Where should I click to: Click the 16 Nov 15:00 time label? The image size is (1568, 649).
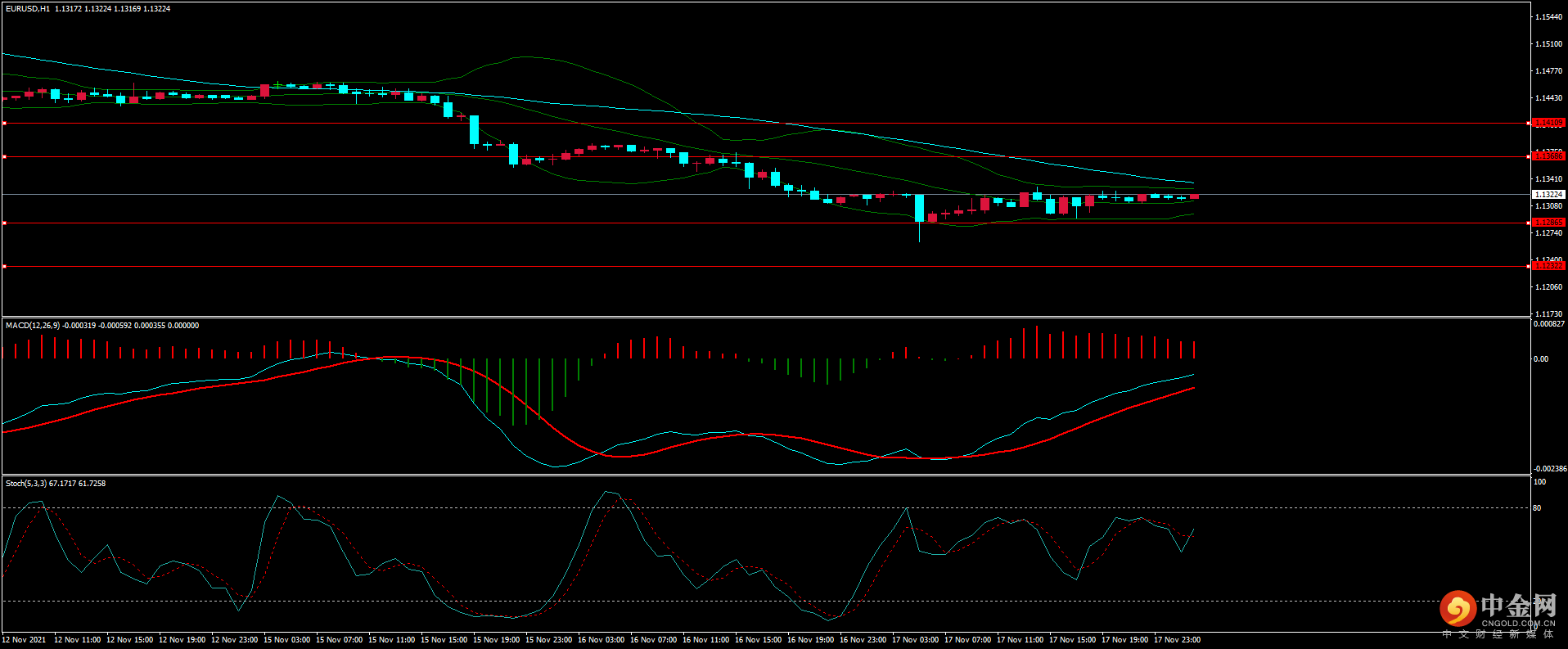pos(759,640)
